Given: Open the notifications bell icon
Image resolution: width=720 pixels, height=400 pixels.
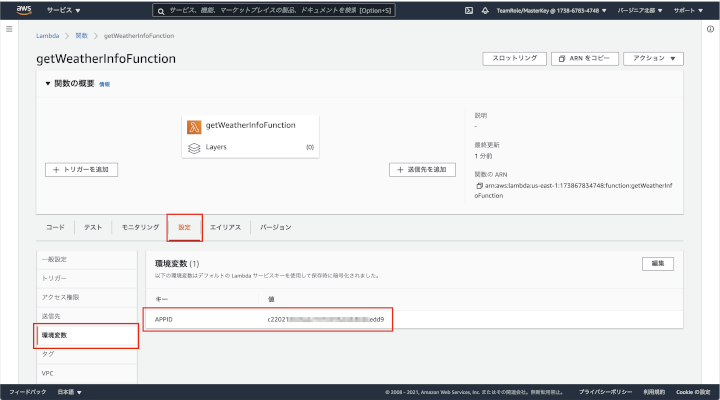Looking at the screenshot, I should point(485,10).
